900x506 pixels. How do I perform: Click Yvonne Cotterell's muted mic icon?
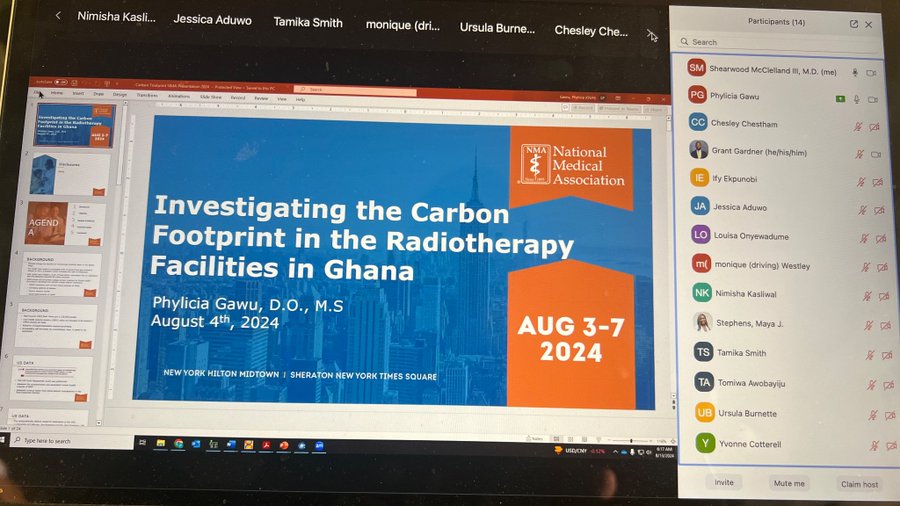874,445
